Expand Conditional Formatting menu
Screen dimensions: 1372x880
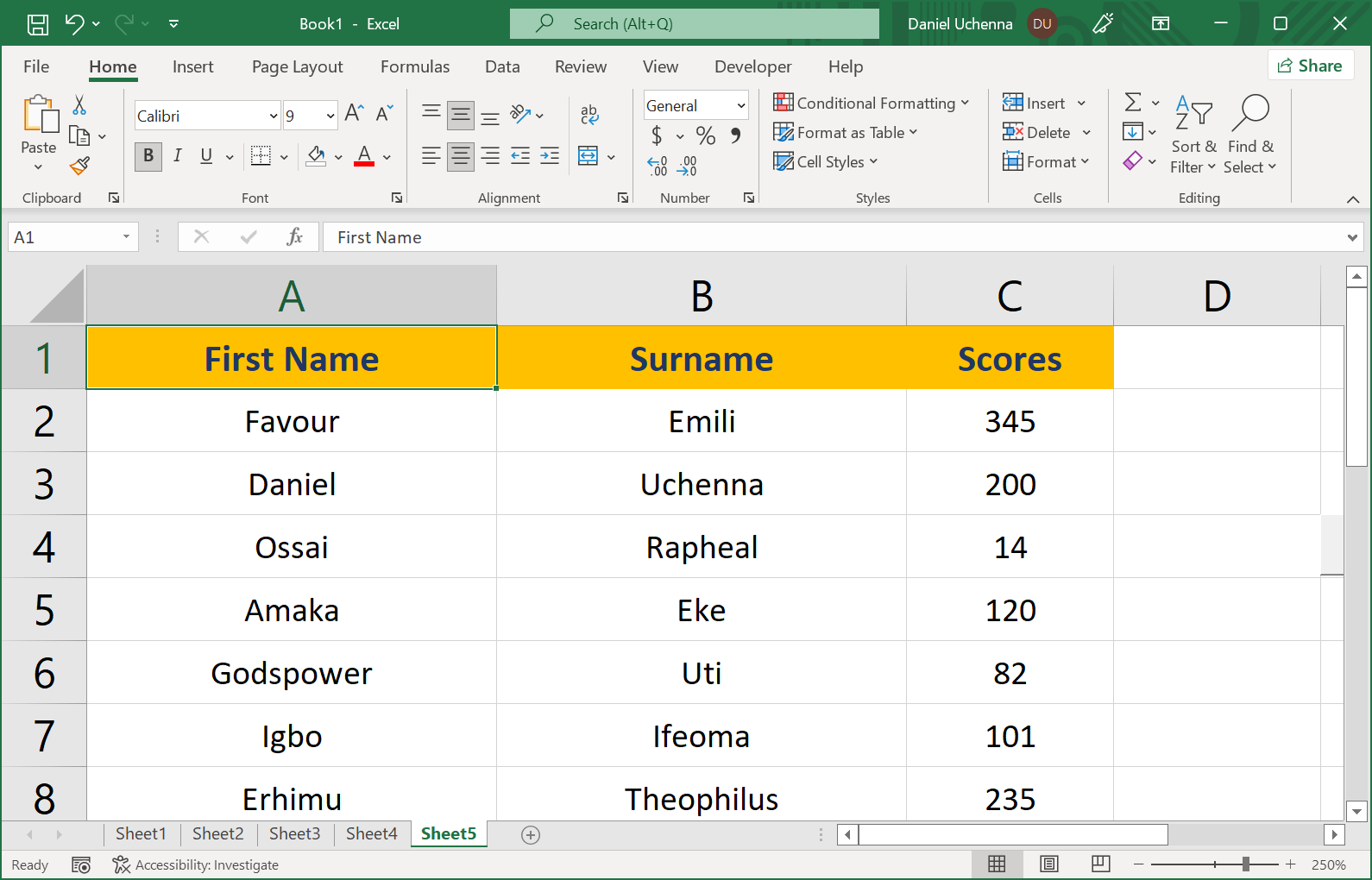coord(871,104)
